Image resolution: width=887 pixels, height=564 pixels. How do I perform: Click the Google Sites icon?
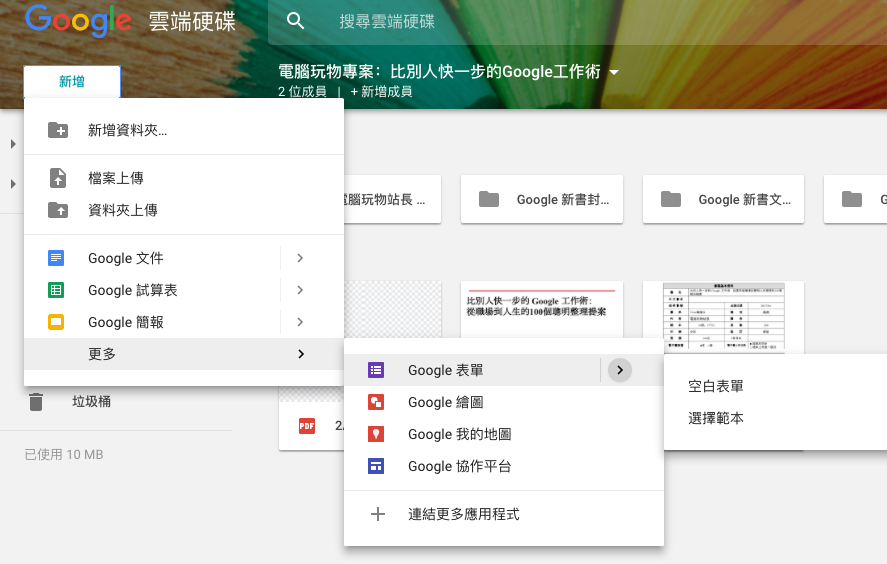pos(376,466)
